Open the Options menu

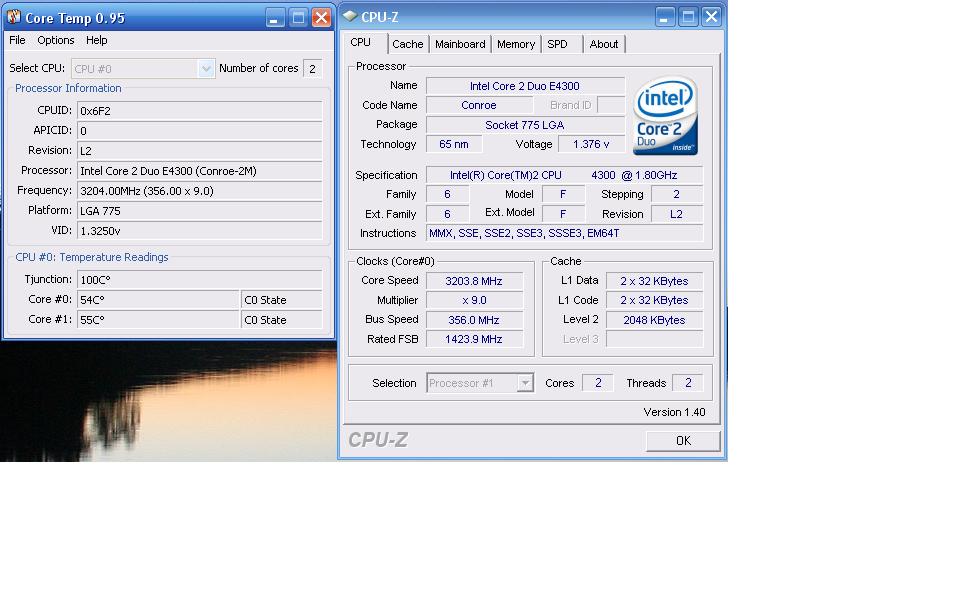[x=56, y=40]
